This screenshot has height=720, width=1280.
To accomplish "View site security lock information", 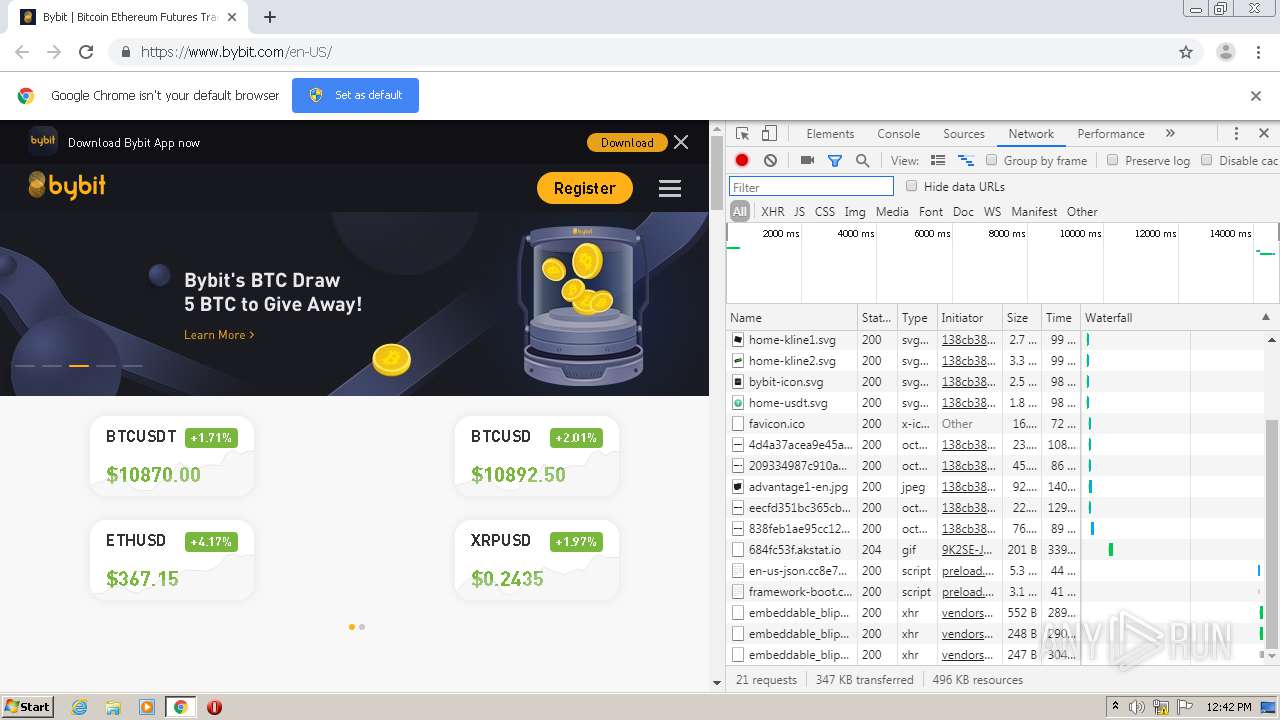I will [125, 52].
